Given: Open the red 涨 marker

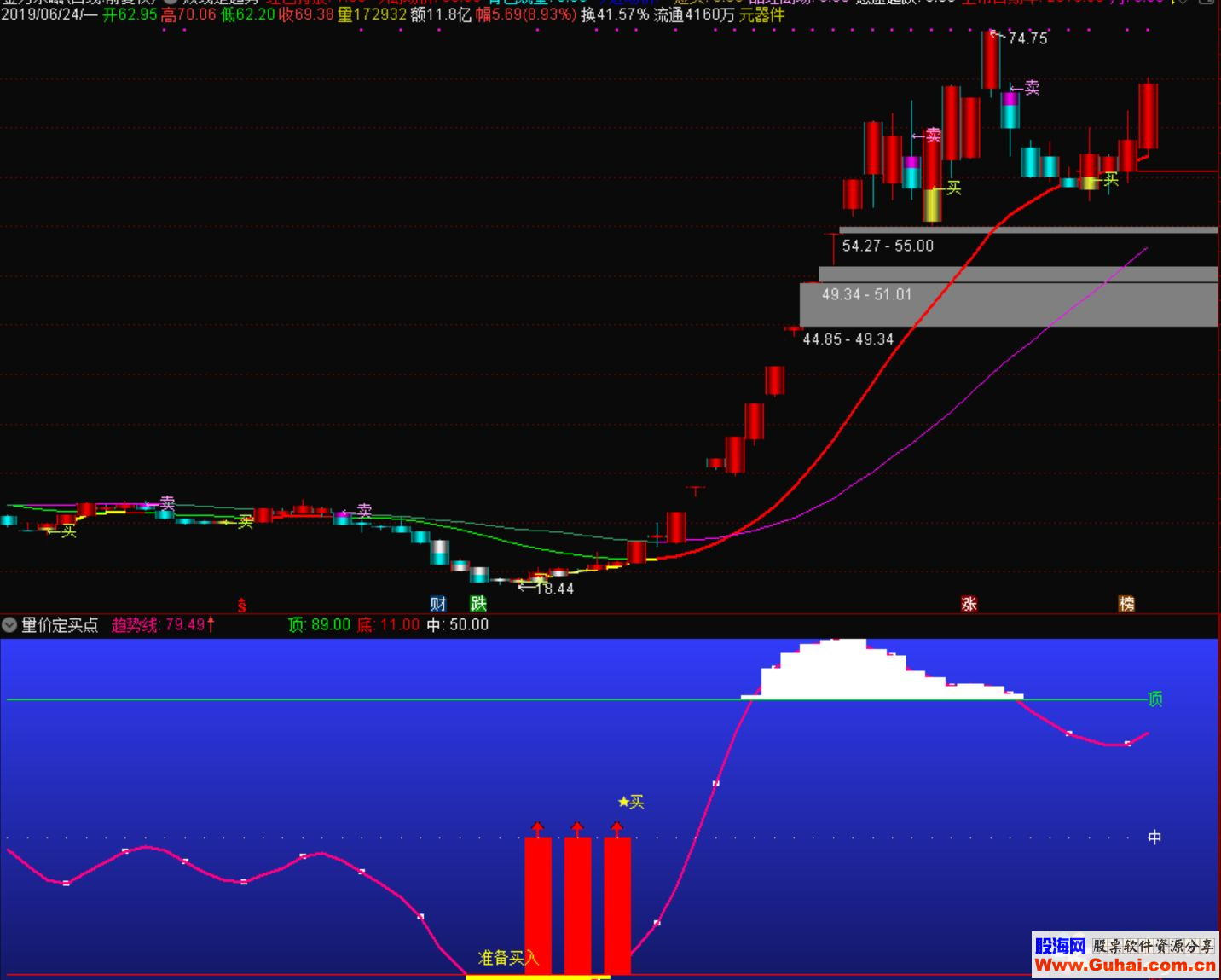Looking at the screenshot, I should pyautogui.click(x=969, y=604).
